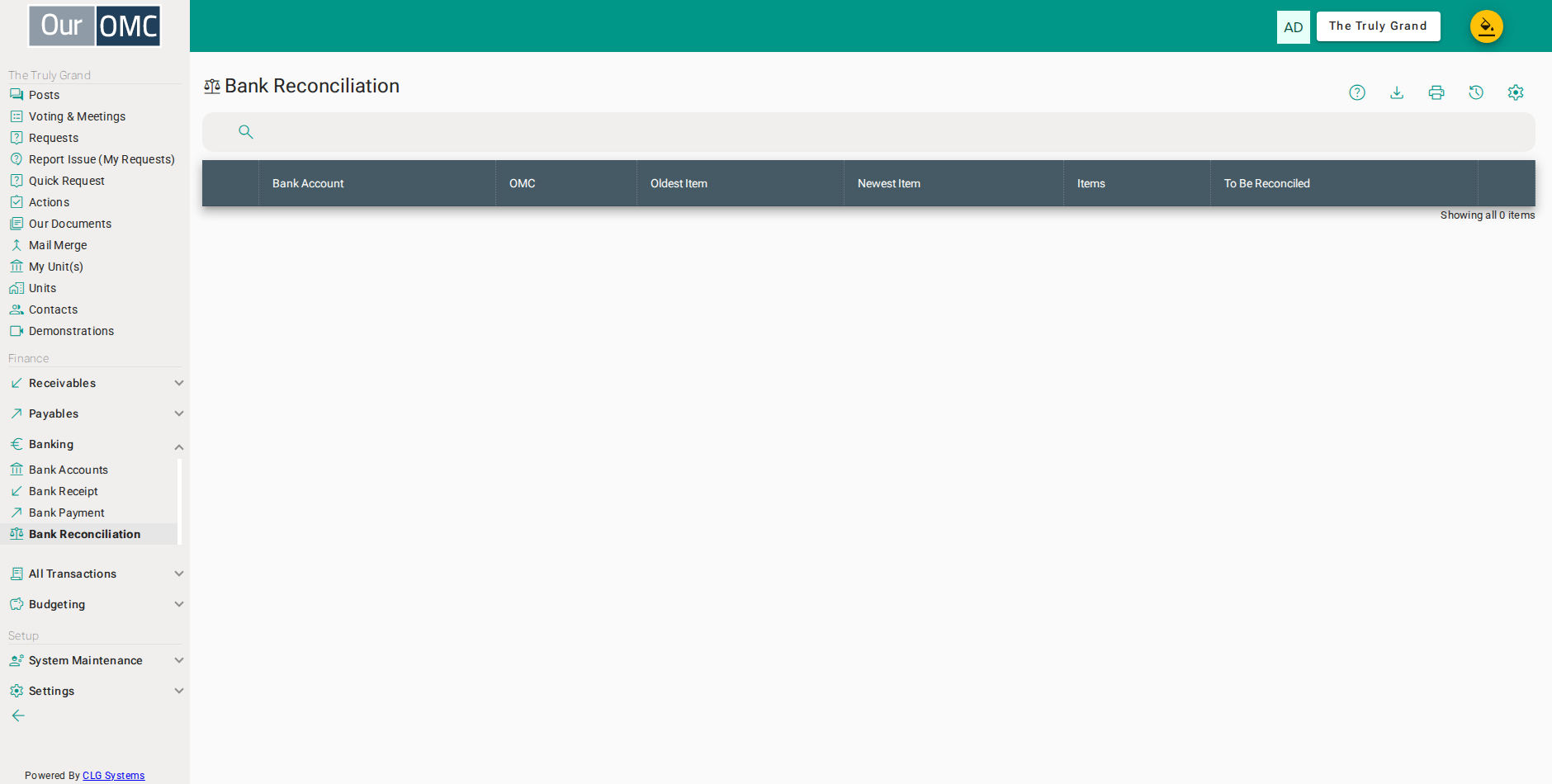The width and height of the screenshot is (1552, 784).
Task: Click the Our Documents icon
Action: click(x=17, y=224)
